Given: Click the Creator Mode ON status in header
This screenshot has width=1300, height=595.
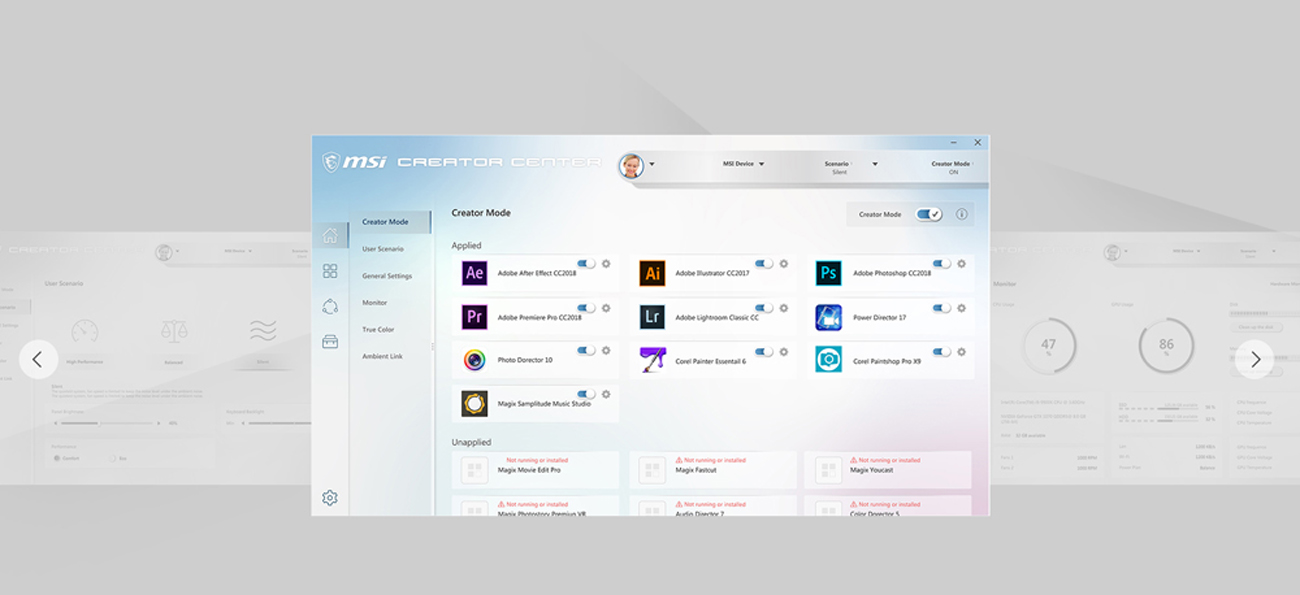Looking at the screenshot, I should tap(952, 168).
